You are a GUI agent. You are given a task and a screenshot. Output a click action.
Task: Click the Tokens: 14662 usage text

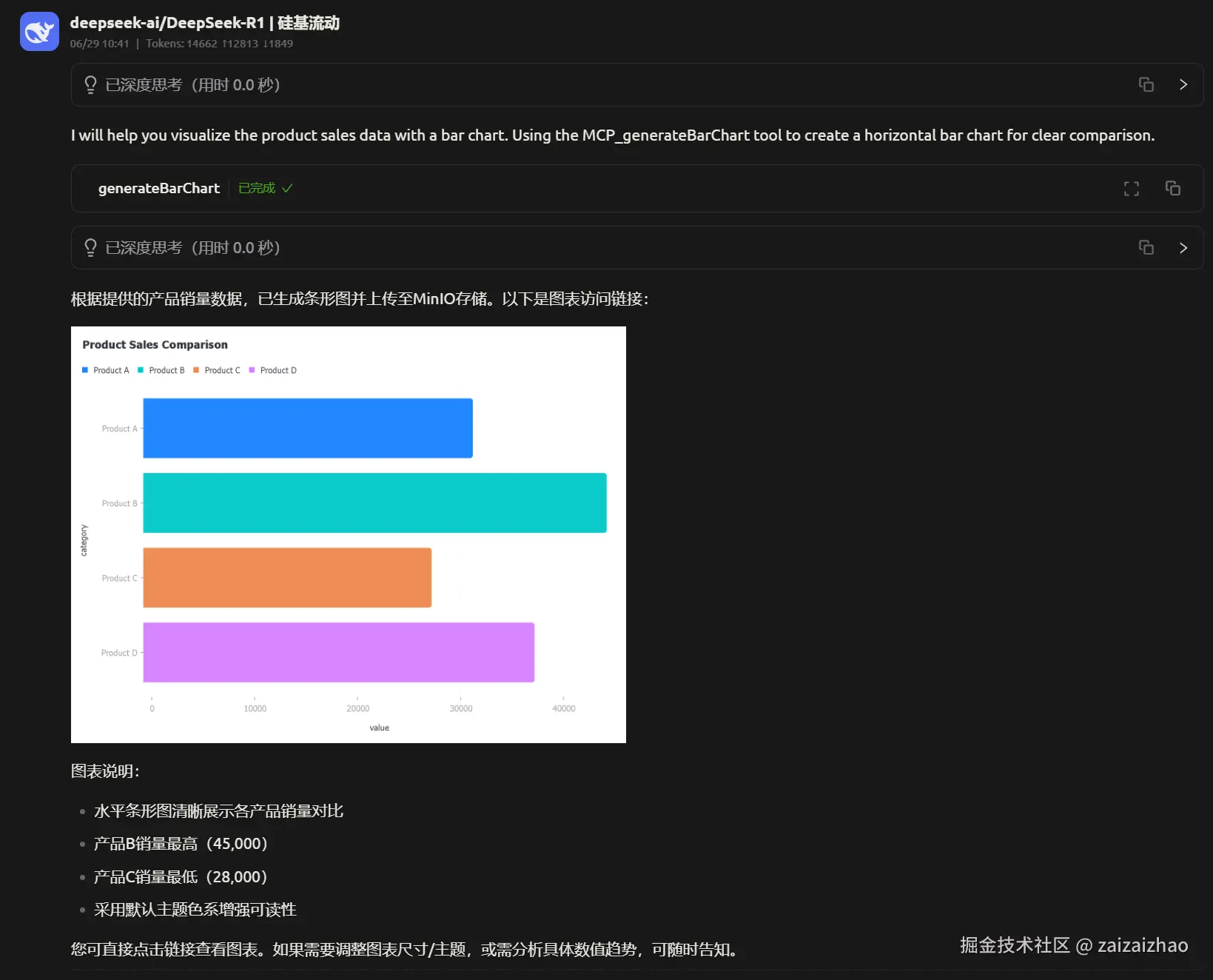pos(219,44)
